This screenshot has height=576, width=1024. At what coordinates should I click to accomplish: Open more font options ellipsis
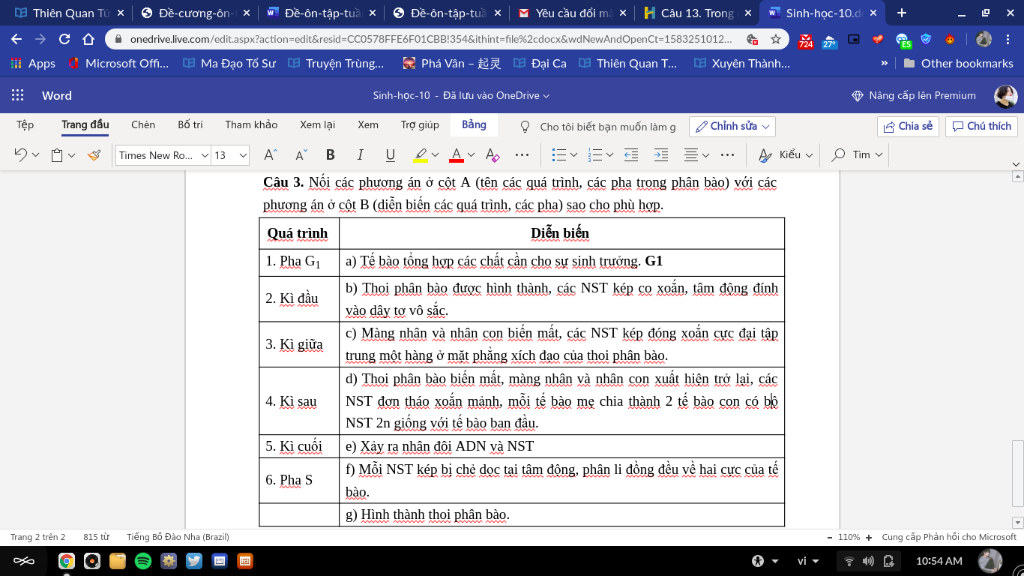point(522,155)
